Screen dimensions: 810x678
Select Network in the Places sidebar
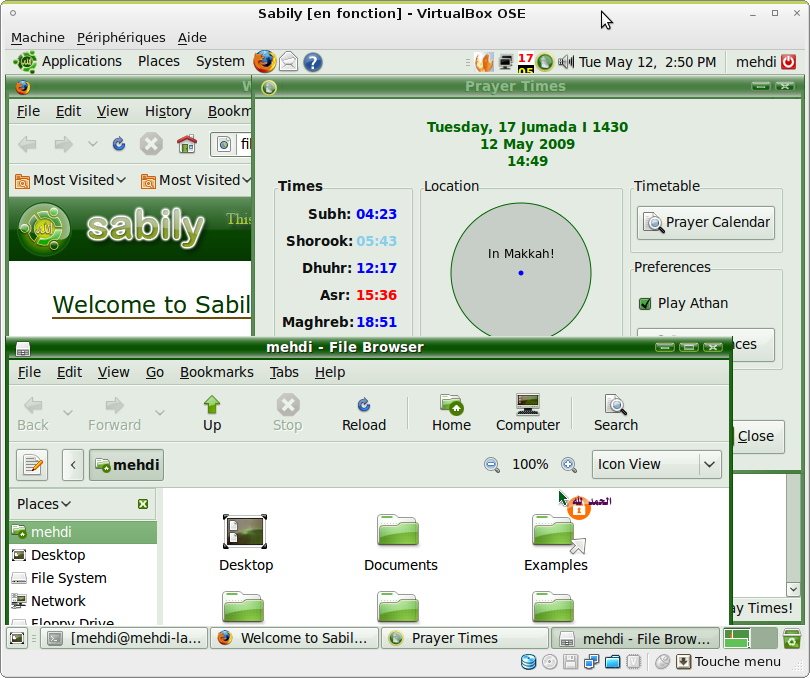[62, 601]
